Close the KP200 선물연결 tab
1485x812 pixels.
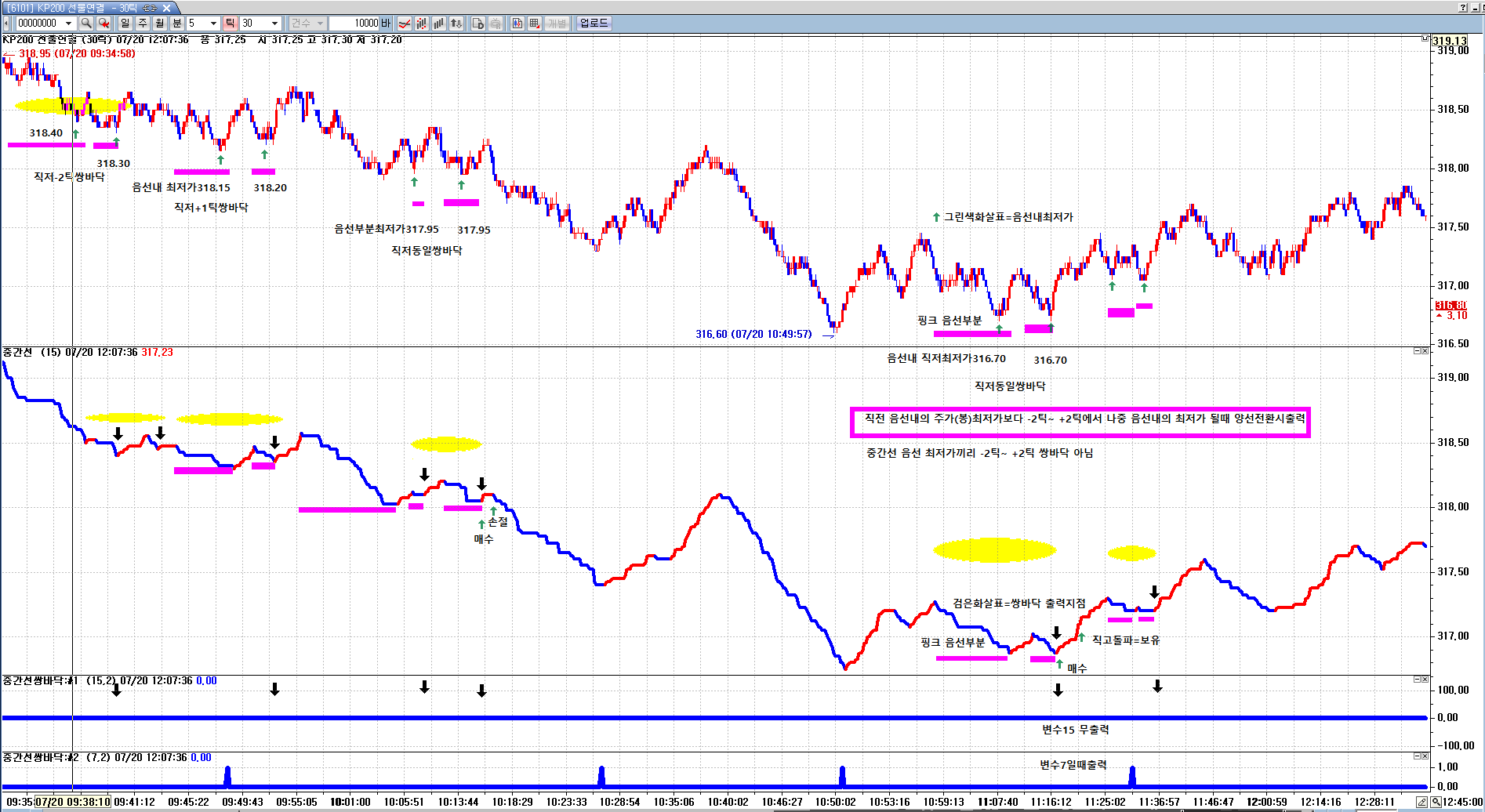tap(166, 8)
